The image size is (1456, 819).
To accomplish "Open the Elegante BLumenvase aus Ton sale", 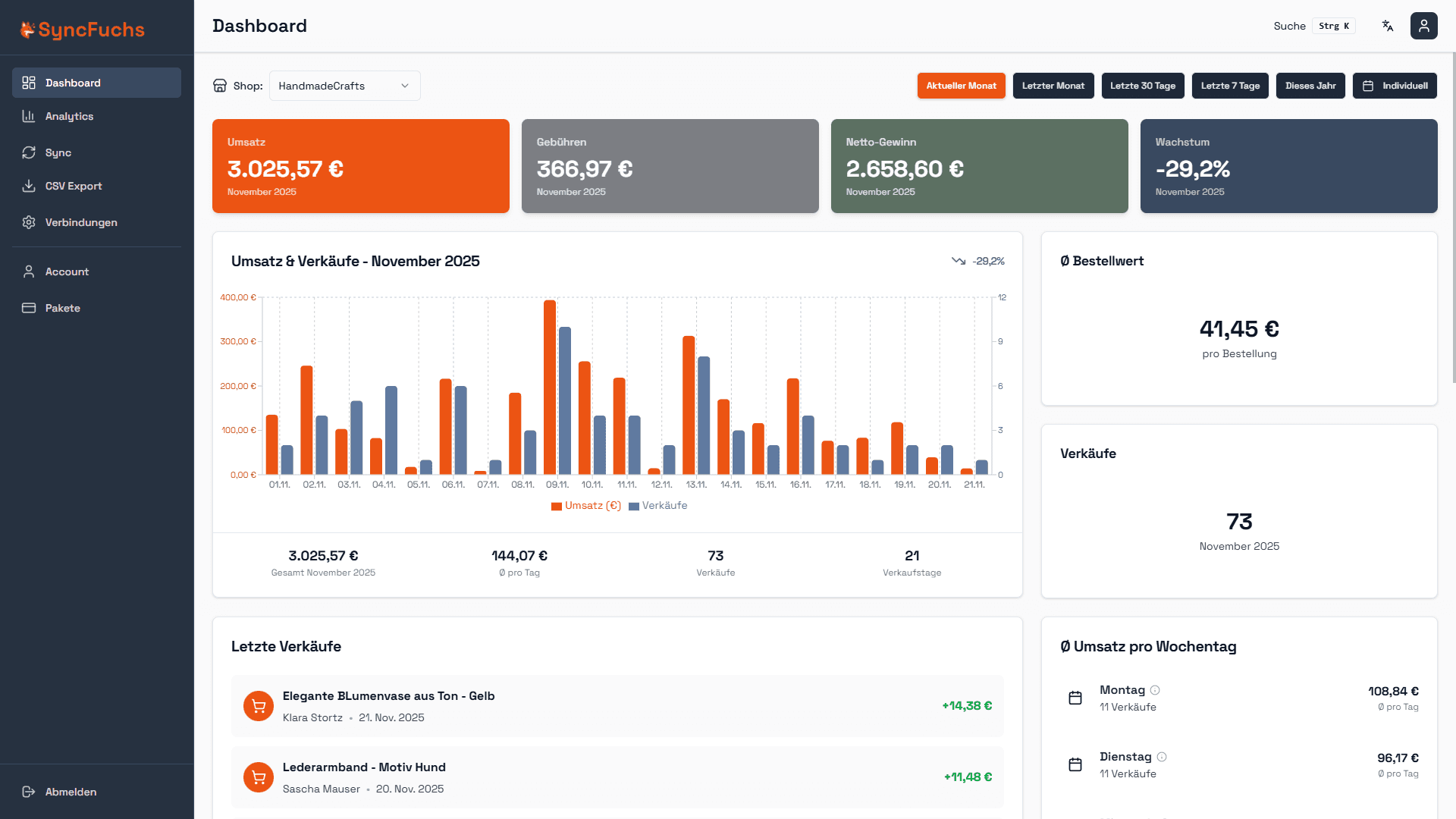I will 617,706.
